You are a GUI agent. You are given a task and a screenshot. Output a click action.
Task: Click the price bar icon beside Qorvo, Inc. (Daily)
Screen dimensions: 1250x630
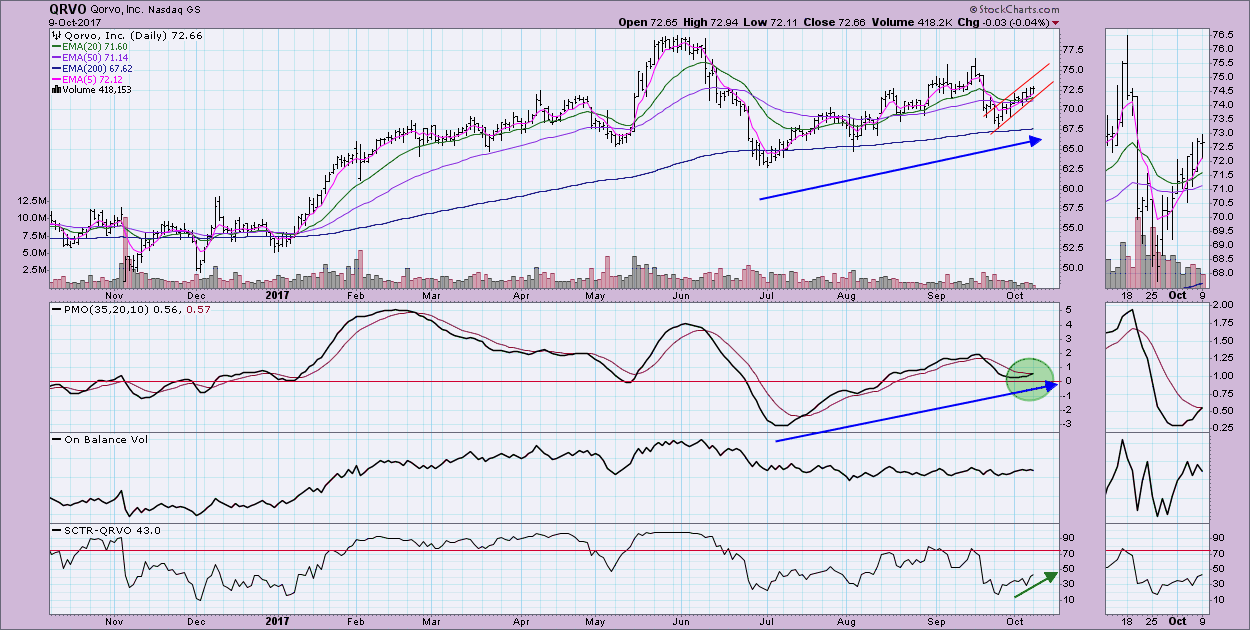pyautogui.click(x=54, y=35)
